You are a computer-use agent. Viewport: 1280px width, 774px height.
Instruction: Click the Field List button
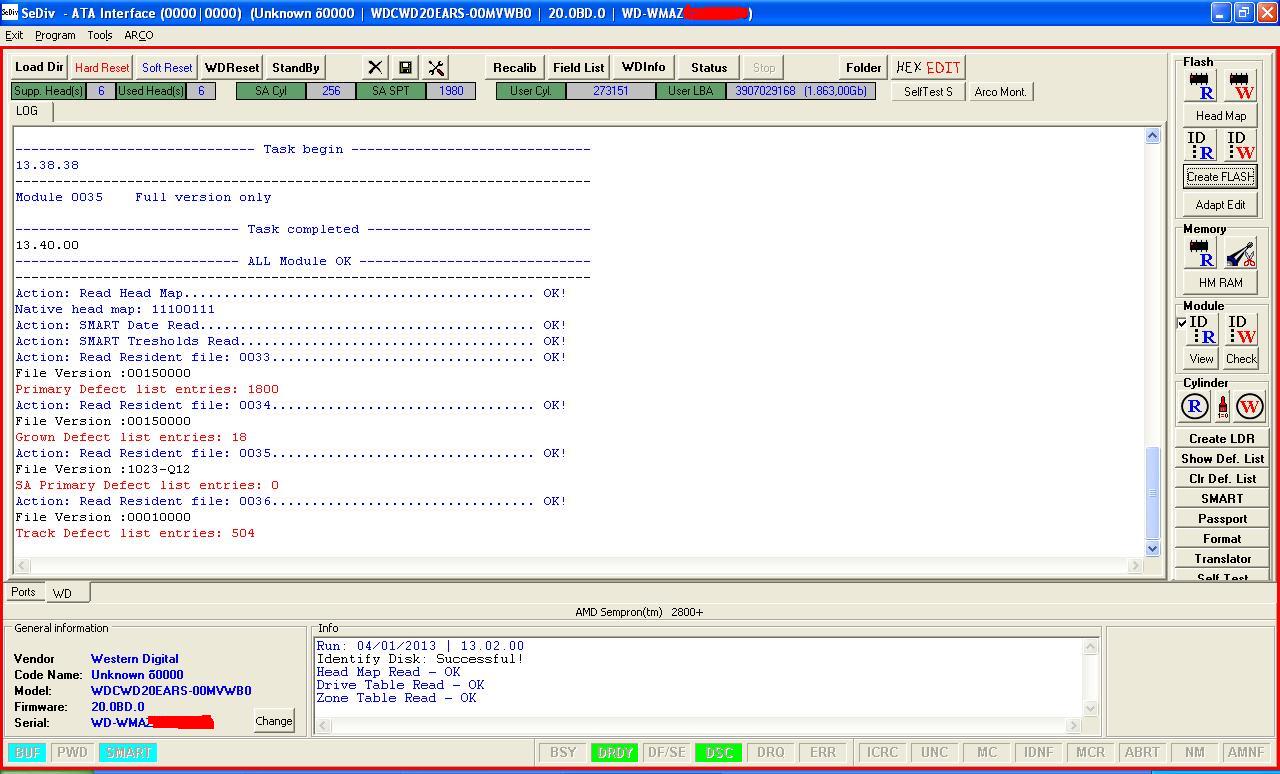tap(579, 67)
